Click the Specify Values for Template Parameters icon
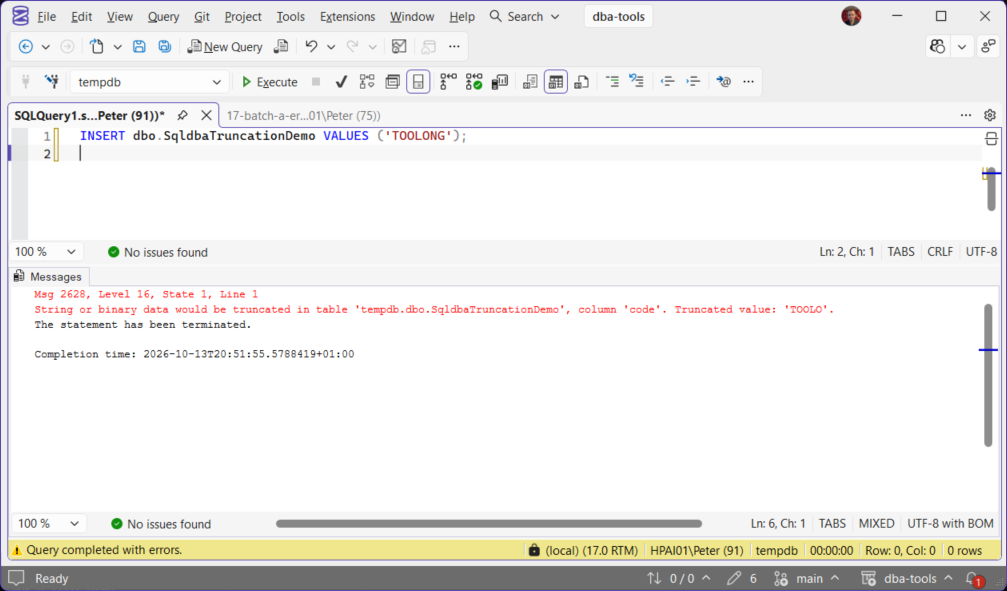Viewport: 1007px width, 591px height. coord(724,82)
